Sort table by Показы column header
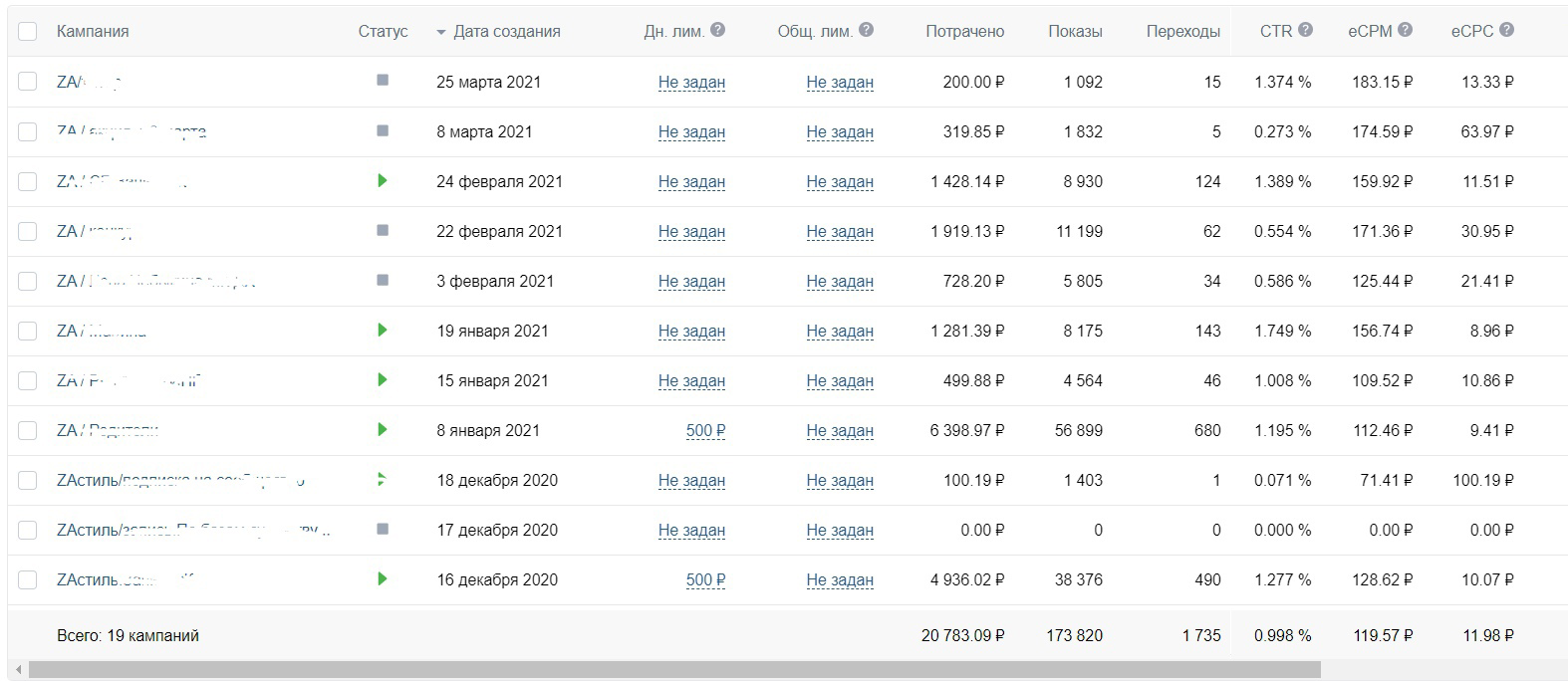Image resolution: width=1568 pixels, height=681 pixels. pyautogui.click(x=1075, y=31)
